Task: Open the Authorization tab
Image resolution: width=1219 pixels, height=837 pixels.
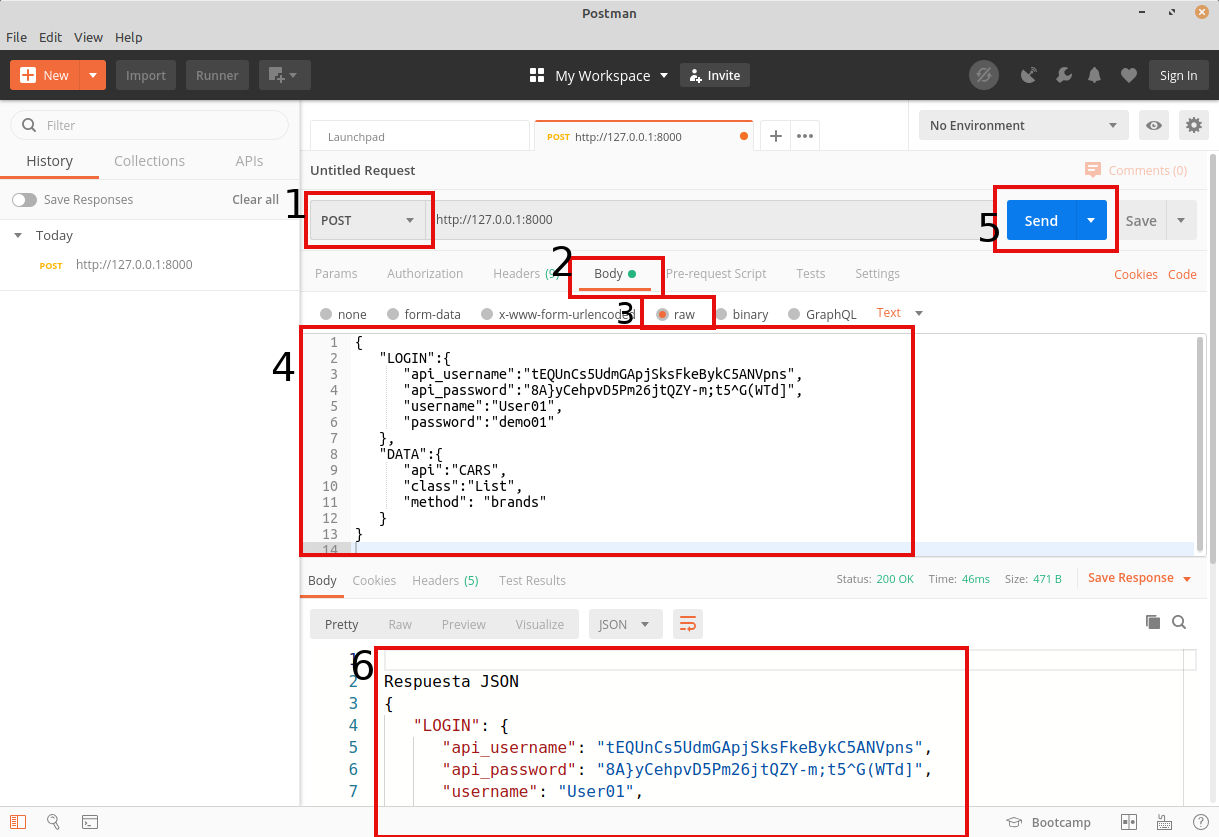Action: [425, 274]
